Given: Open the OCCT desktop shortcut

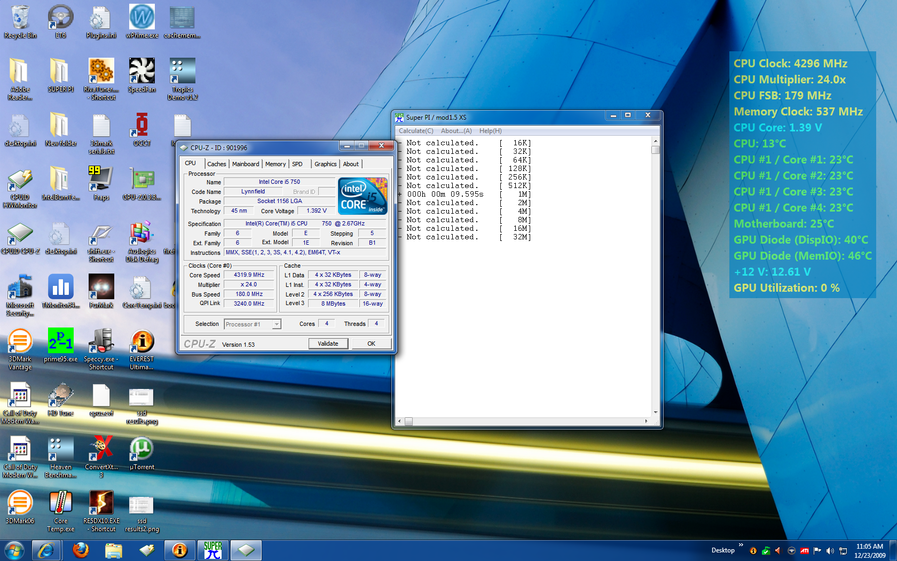Looking at the screenshot, I should [141, 130].
